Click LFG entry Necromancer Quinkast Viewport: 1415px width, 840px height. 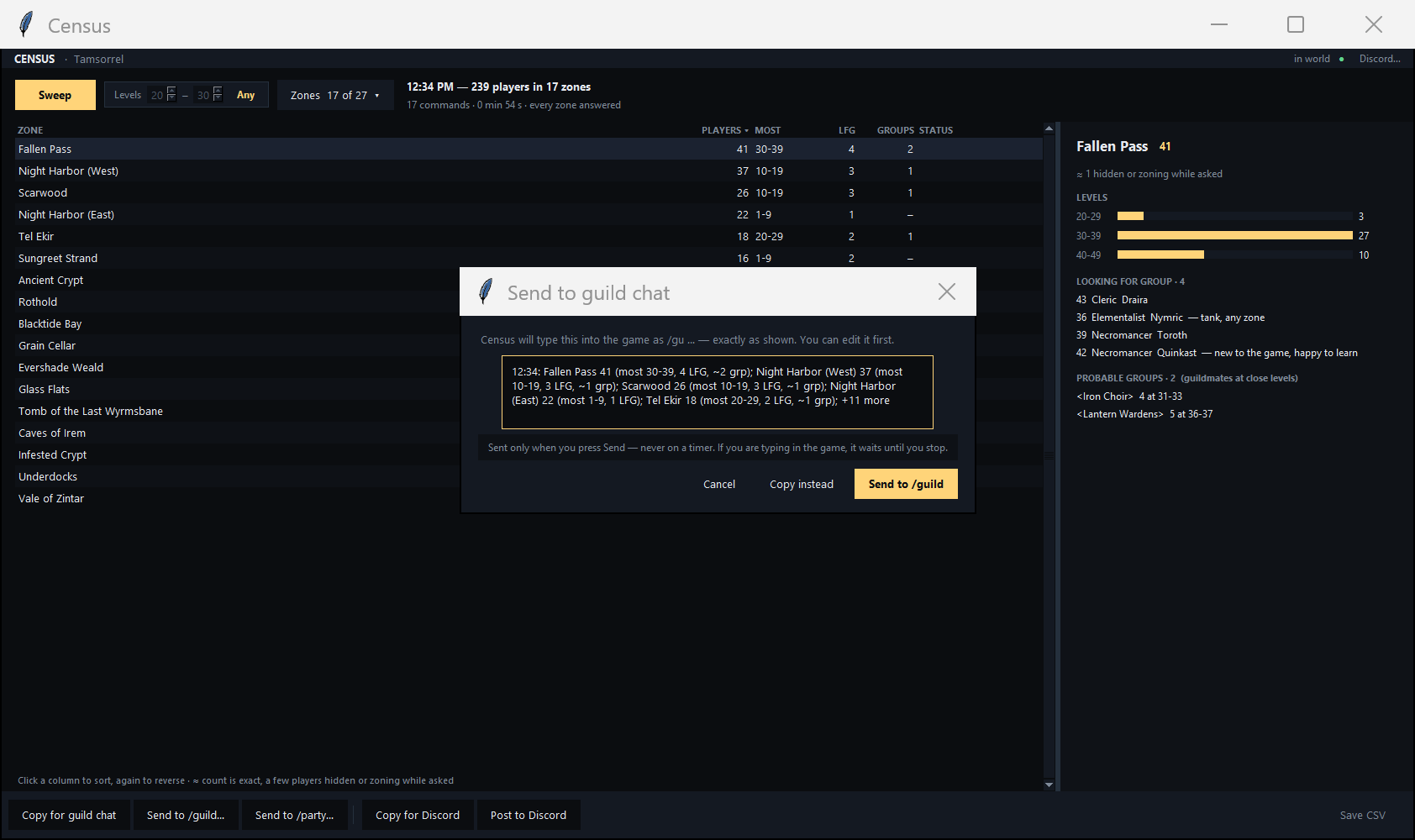[x=1217, y=353]
